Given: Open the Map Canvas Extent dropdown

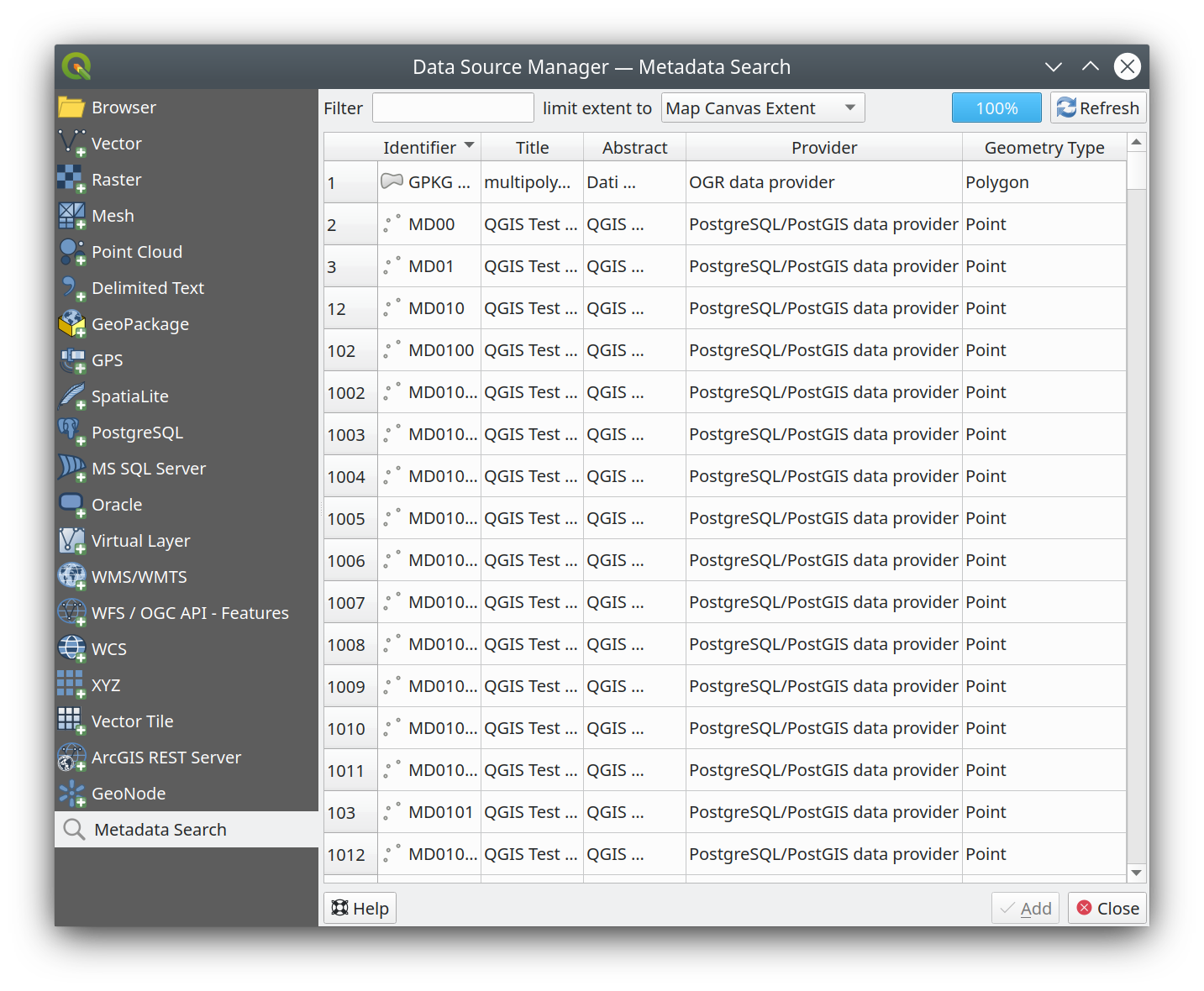Looking at the screenshot, I should click(x=761, y=107).
